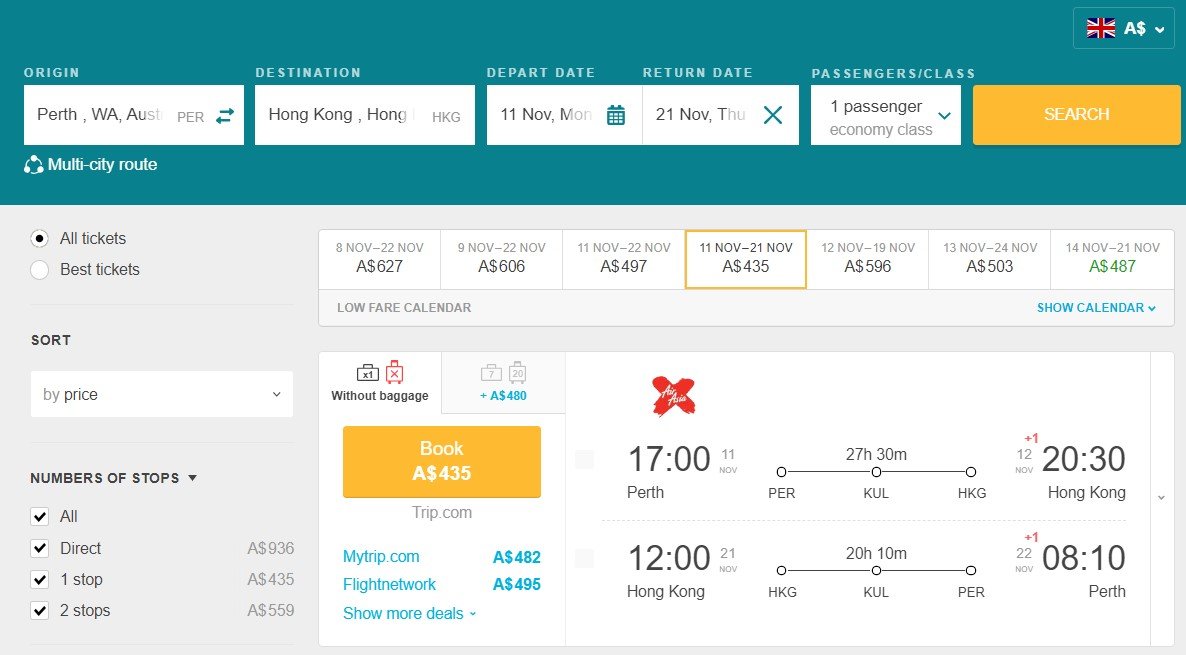Image resolution: width=1186 pixels, height=655 pixels.
Task: Select the 11 Nov–22 Nov A$497 fare
Action: tap(624, 259)
